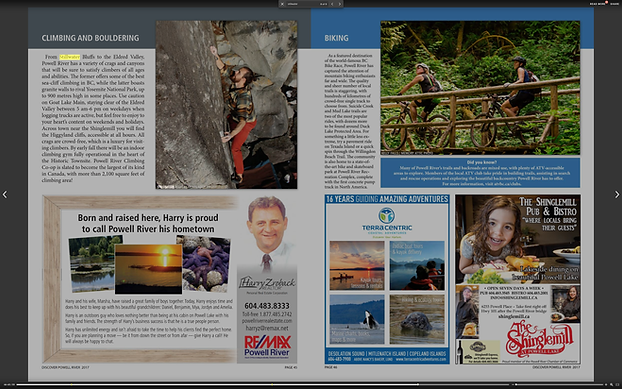Close the search bar with the X
Viewport: 622px width, 389px height.
282,4
